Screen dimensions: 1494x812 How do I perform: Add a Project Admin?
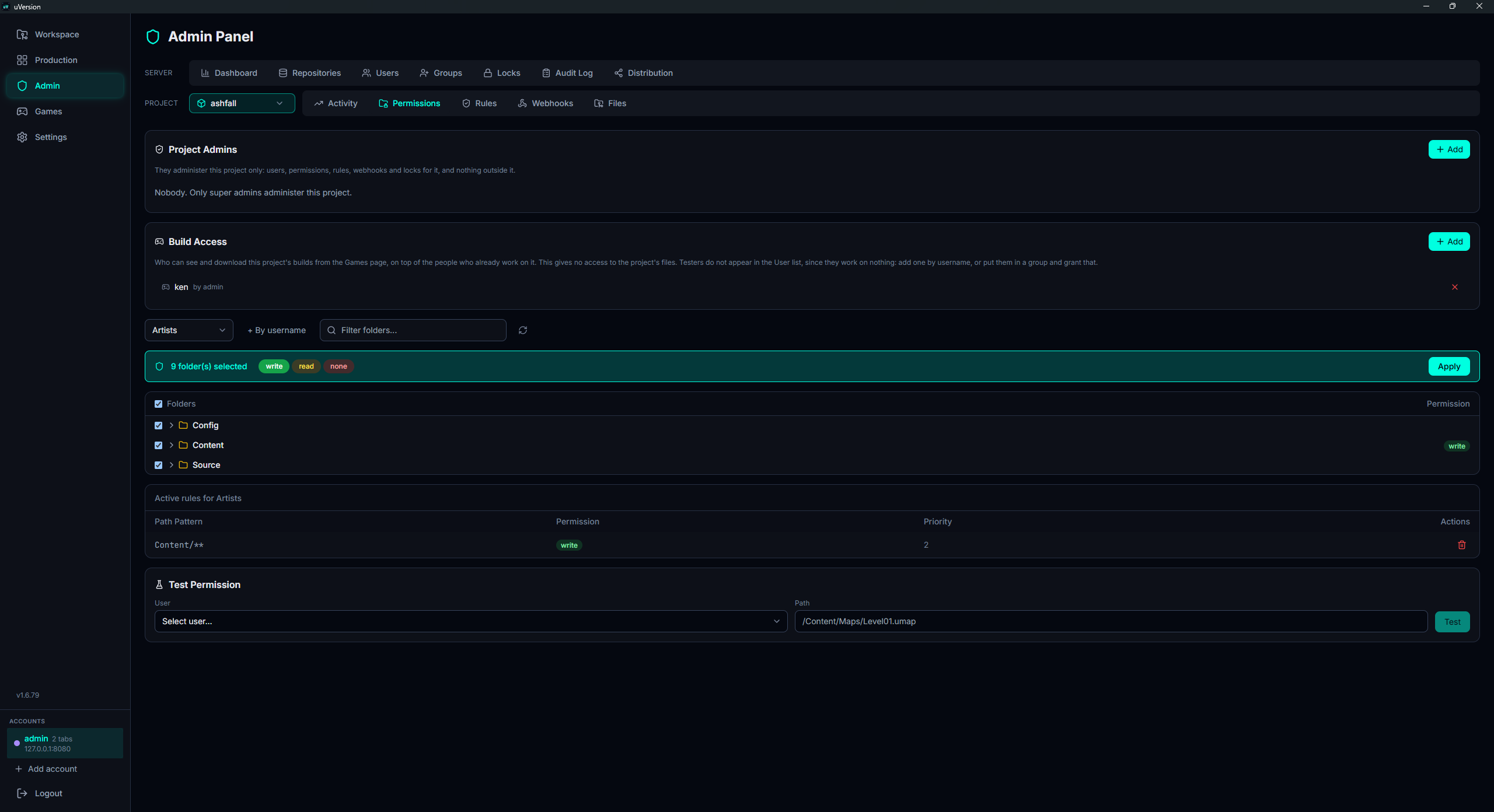(x=1449, y=149)
